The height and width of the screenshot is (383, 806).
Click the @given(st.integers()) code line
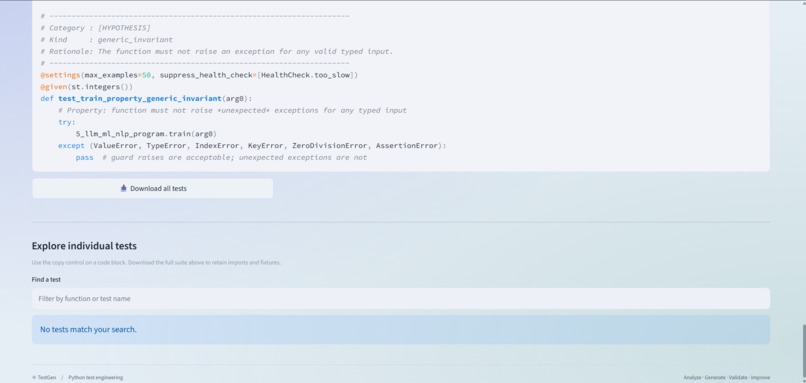[x=86, y=87]
